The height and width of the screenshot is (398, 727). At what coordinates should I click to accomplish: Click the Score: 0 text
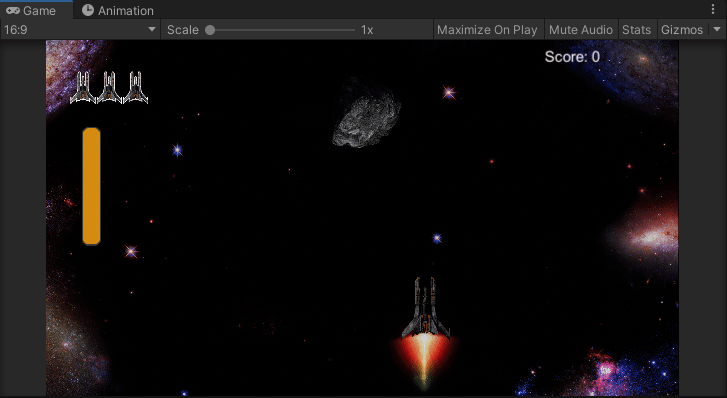[x=572, y=57]
